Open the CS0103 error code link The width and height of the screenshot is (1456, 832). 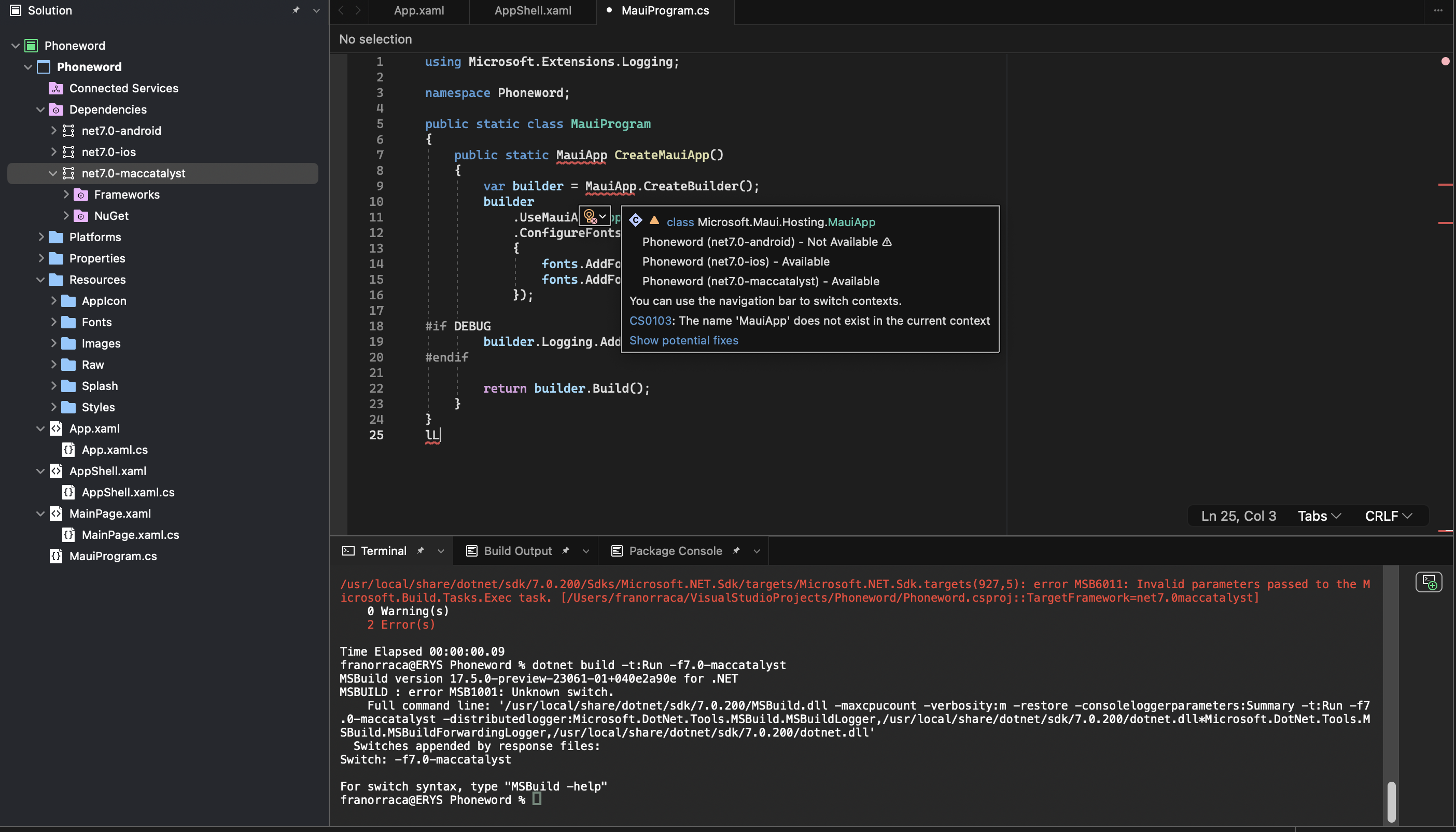(650, 321)
